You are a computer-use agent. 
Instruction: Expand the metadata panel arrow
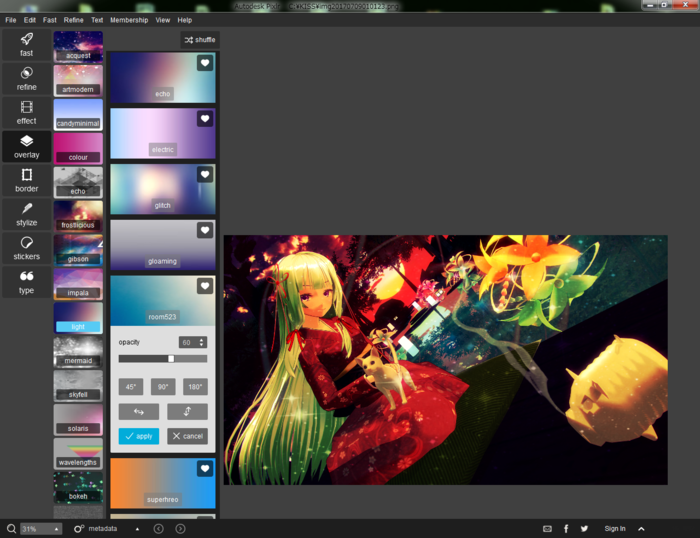point(138,529)
